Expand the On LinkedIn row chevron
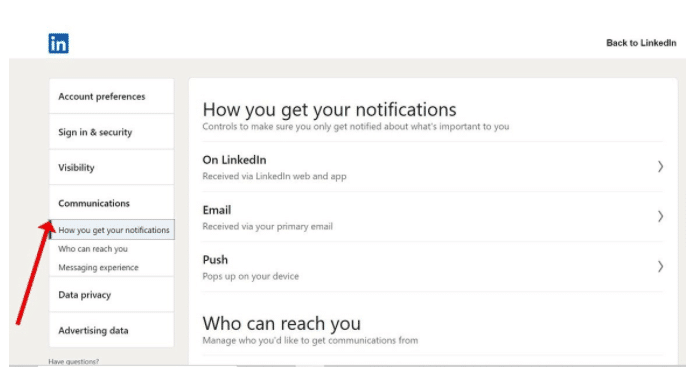 coord(660,166)
